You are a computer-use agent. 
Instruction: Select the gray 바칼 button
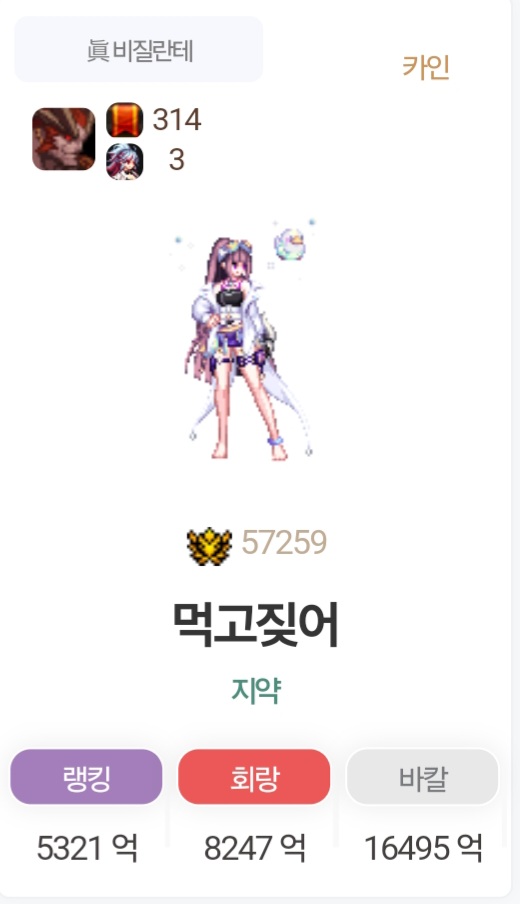(423, 777)
